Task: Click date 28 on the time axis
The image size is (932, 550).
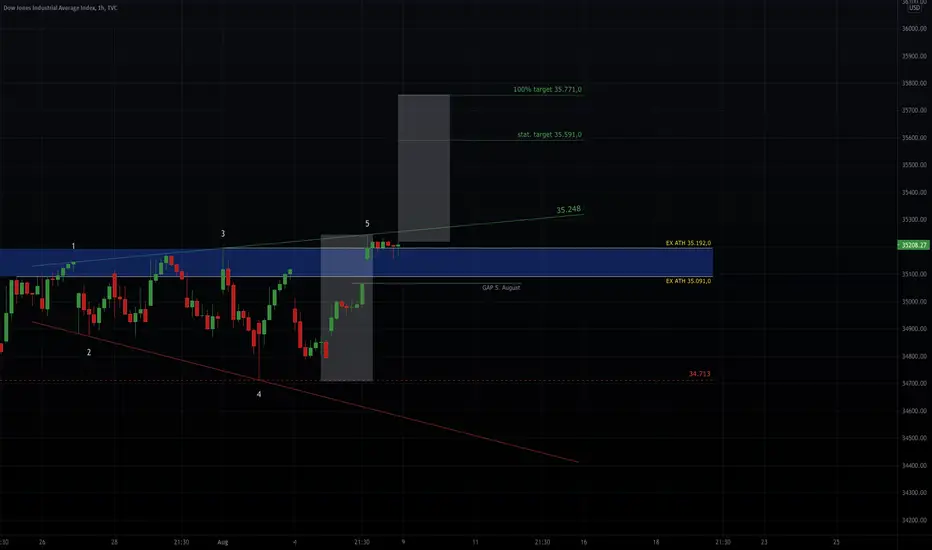Action: coord(115,542)
